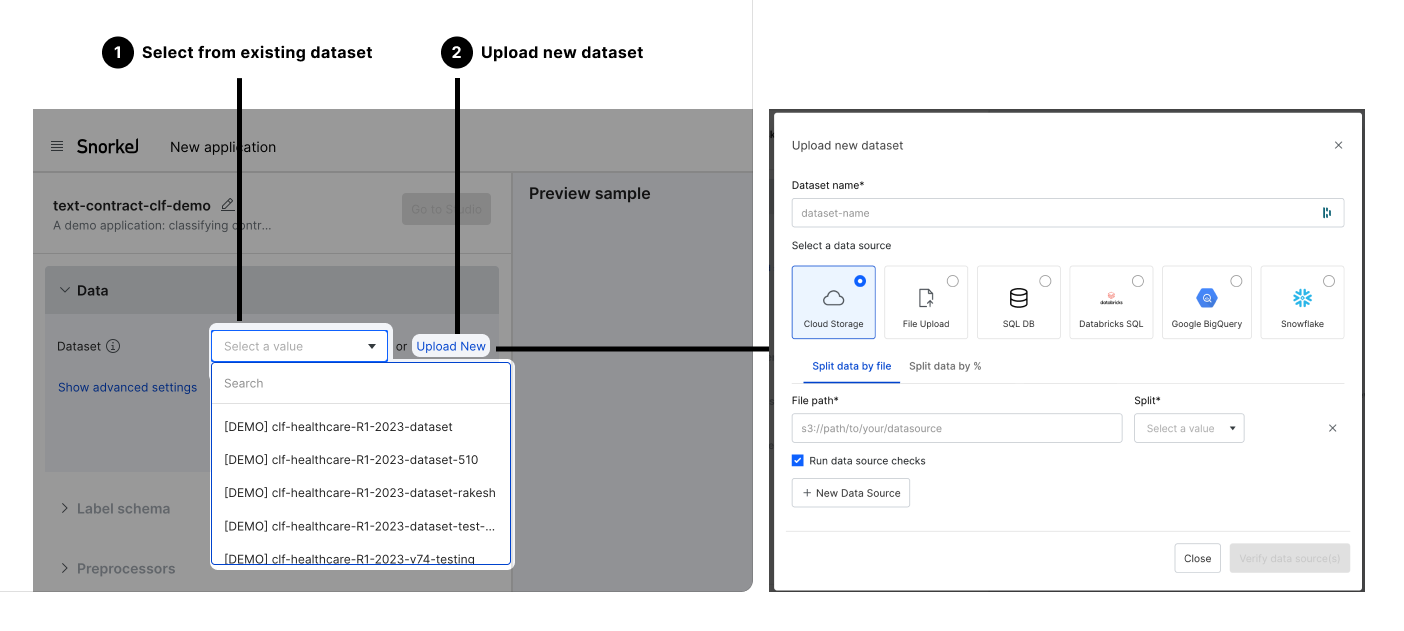The image size is (1404, 631).
Task: Click the Google BigQuery logo icon
Action: tap(1206, 298)
